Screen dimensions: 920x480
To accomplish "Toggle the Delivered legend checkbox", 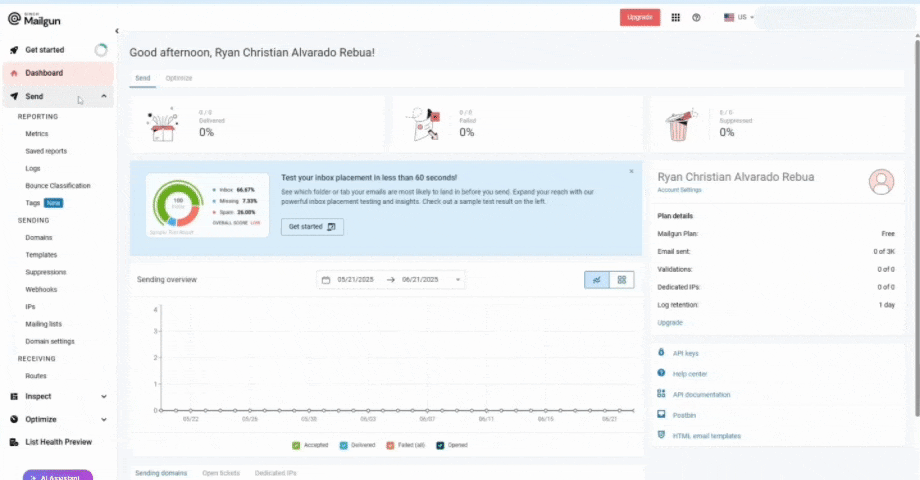I will point(343,445).
